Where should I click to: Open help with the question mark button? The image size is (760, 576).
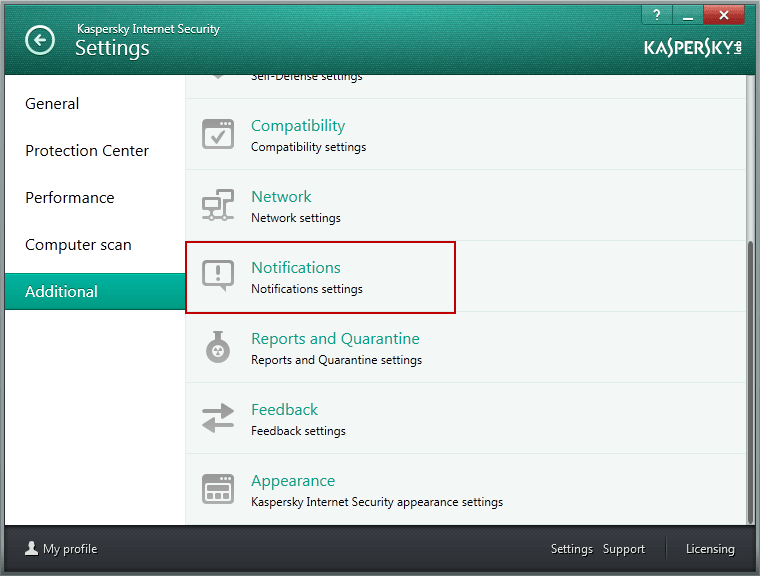pyautogui.click(x=657, y=15)
